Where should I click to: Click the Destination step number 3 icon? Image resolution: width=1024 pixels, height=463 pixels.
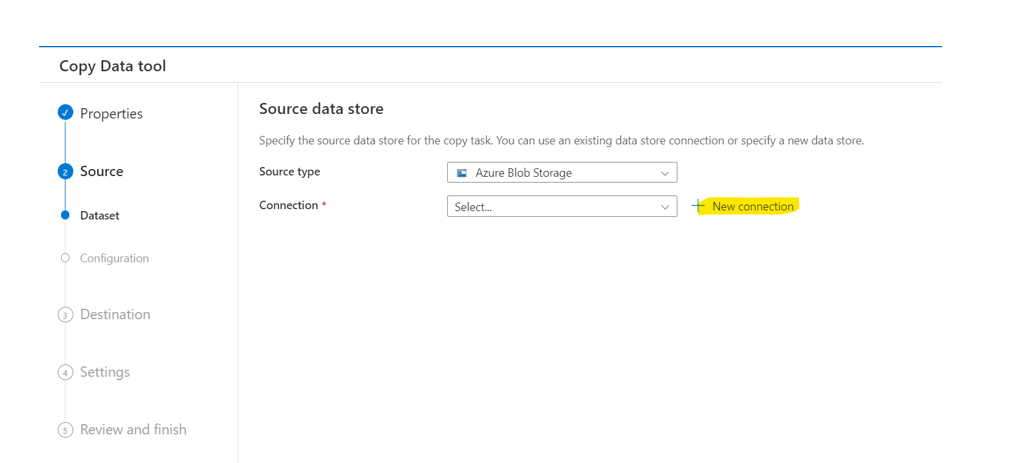click(x=65, y=315)
